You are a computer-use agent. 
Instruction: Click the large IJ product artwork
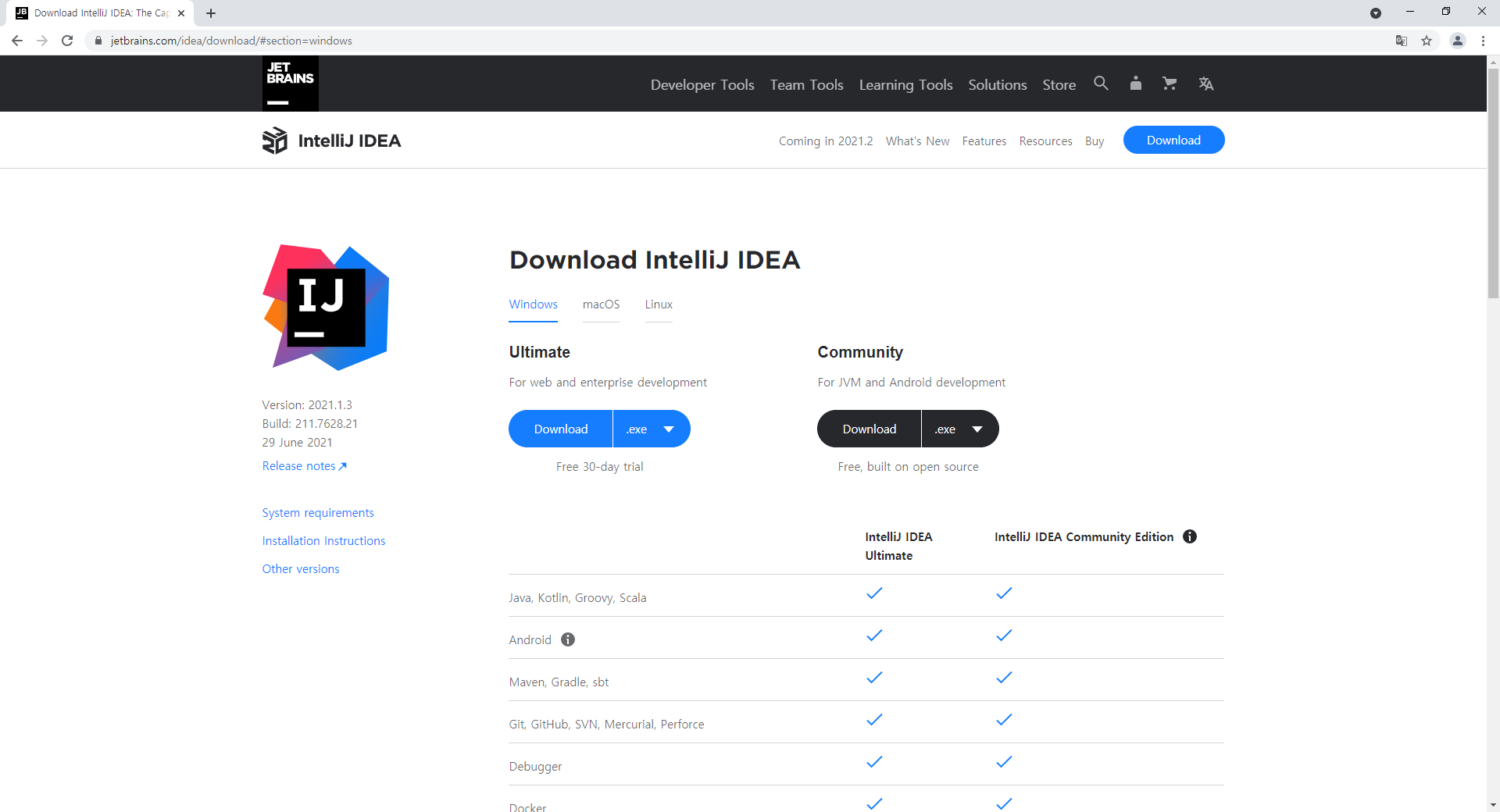(x=326, y=308)
